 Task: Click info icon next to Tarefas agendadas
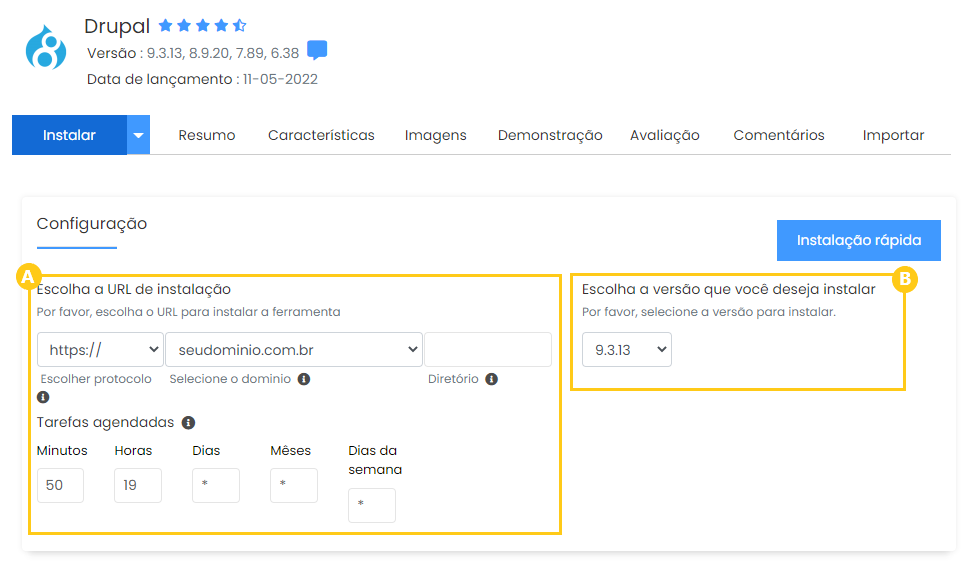tap(188, 423)
